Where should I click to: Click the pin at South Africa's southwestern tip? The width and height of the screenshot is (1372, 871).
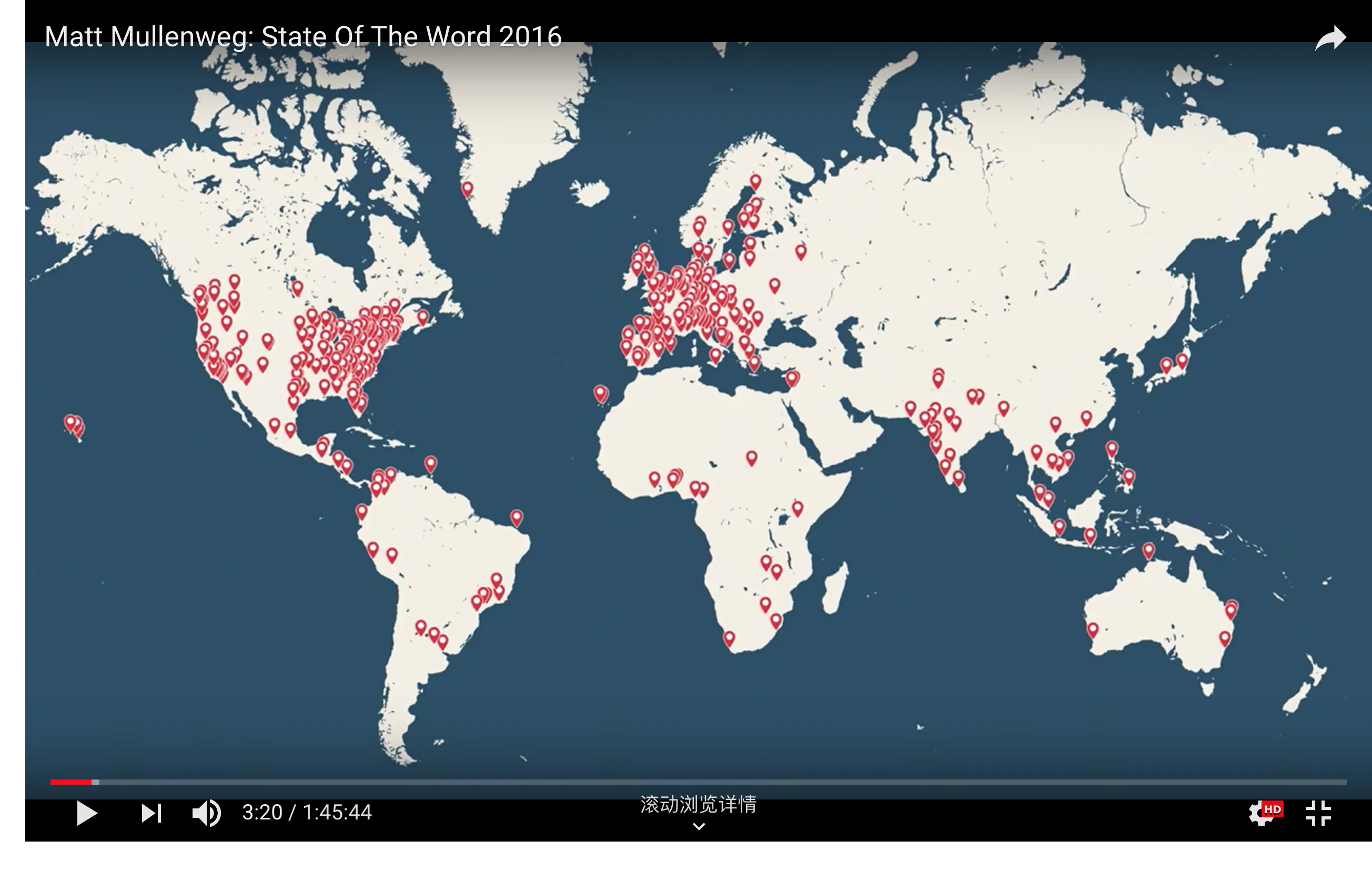[x=729, y=638]
